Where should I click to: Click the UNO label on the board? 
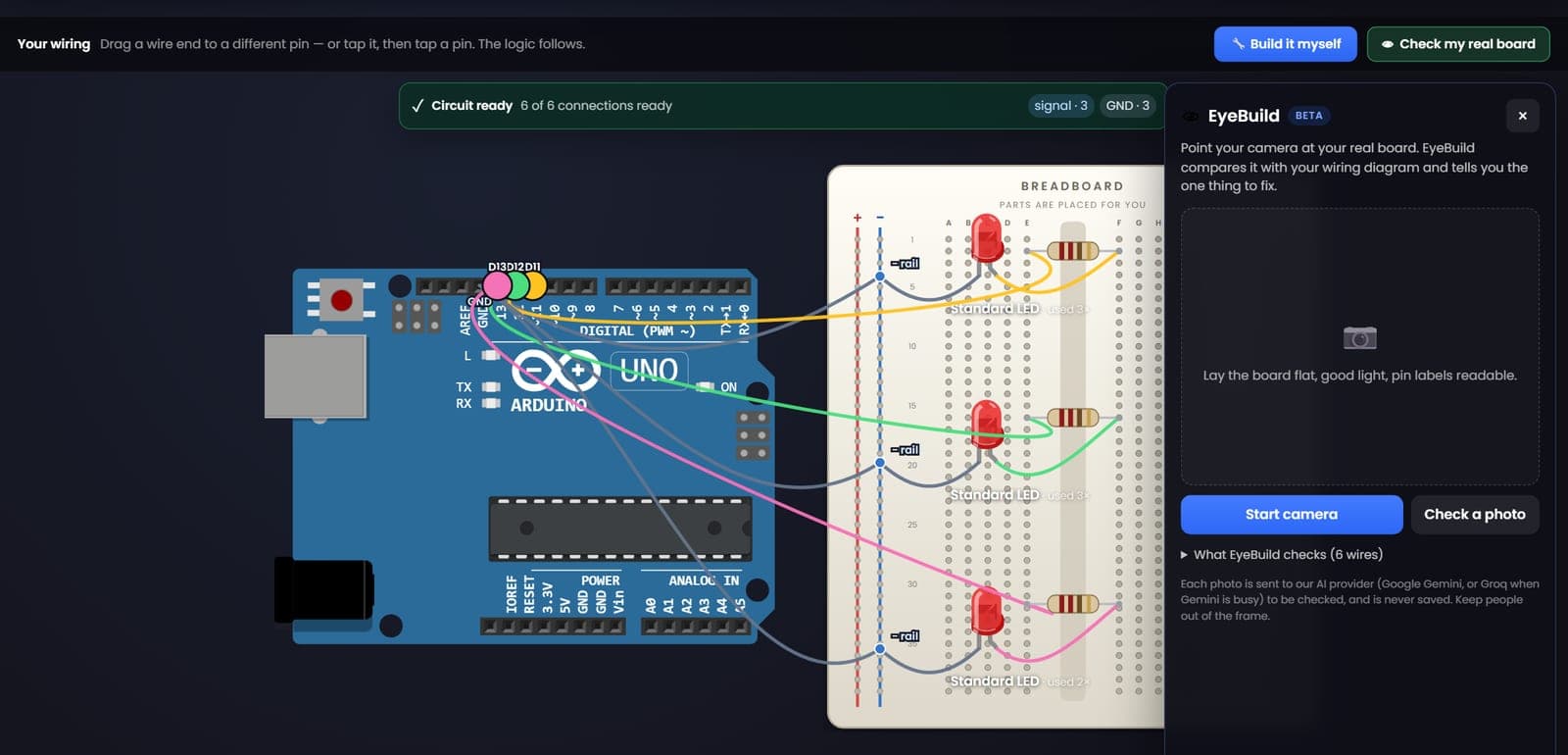point(649,370)
